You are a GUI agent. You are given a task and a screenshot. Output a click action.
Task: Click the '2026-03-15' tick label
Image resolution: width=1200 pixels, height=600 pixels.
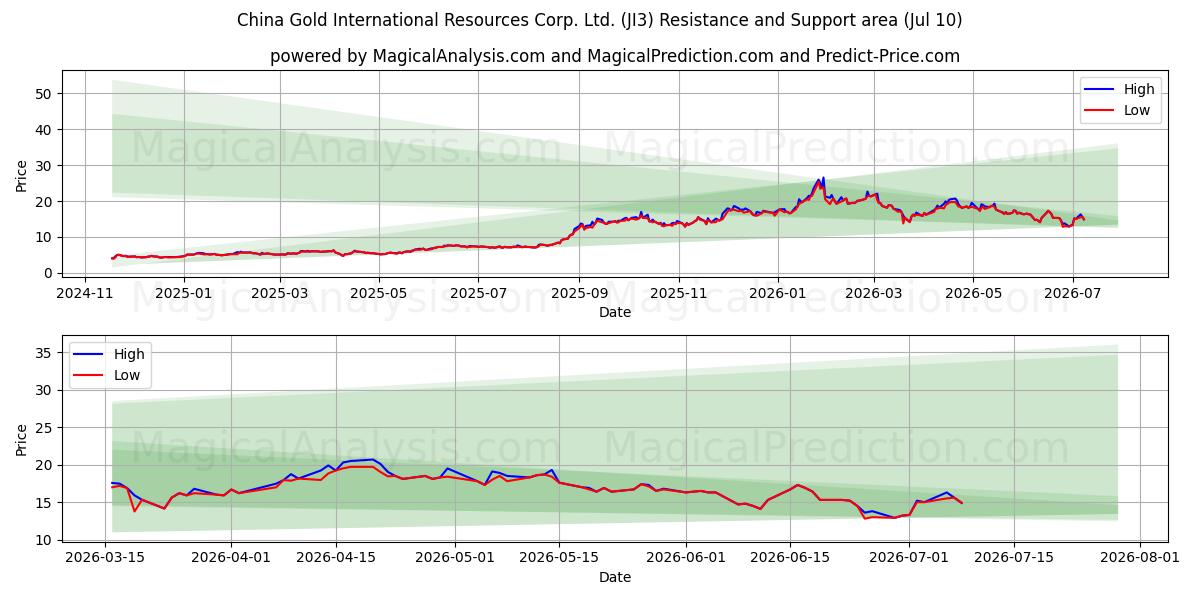[x=105, y=558]
